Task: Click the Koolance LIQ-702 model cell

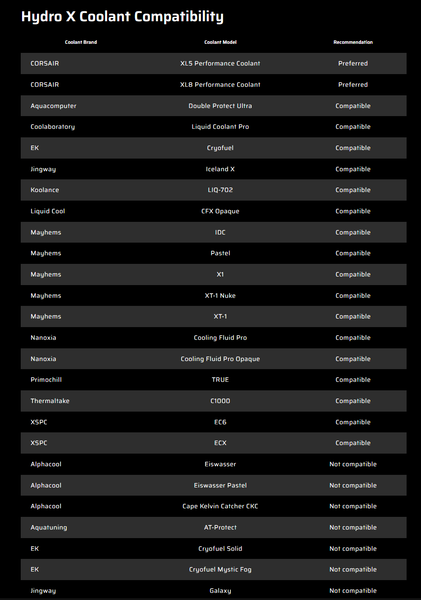Action: point(220,190)
